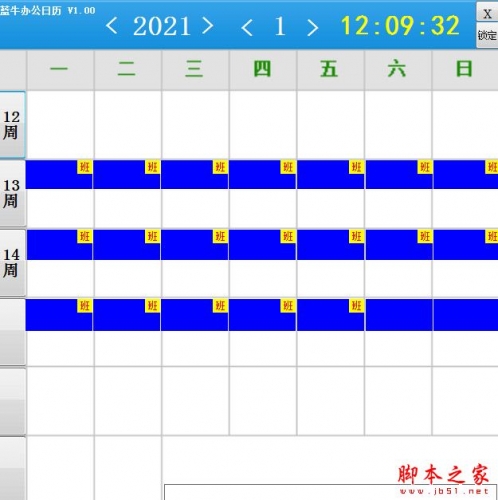Switch to the next month arrow

pos(312,27)
